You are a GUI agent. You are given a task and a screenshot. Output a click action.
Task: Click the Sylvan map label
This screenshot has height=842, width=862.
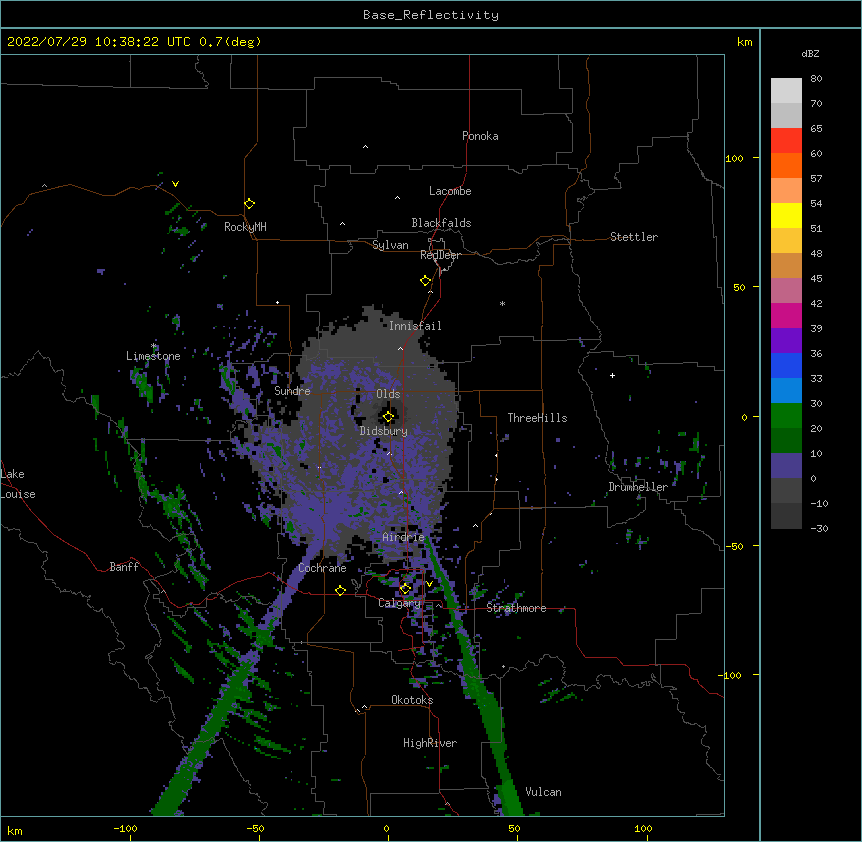390,245
